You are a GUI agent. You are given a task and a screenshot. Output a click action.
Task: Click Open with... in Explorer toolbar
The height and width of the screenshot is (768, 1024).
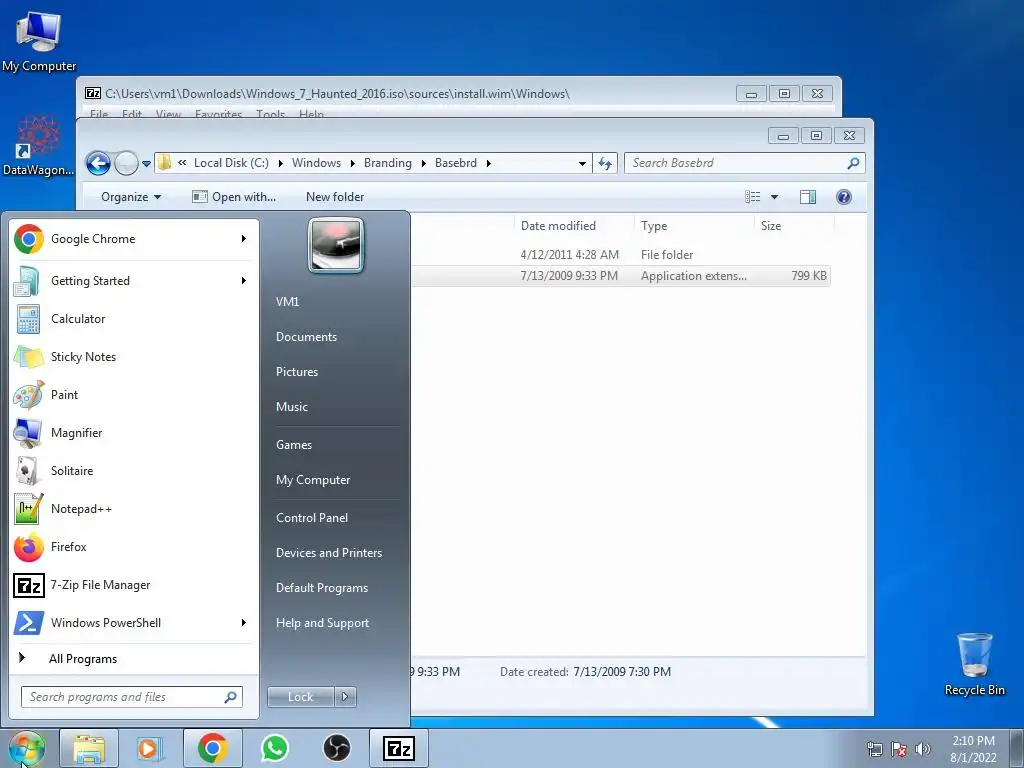click(234, 197)
